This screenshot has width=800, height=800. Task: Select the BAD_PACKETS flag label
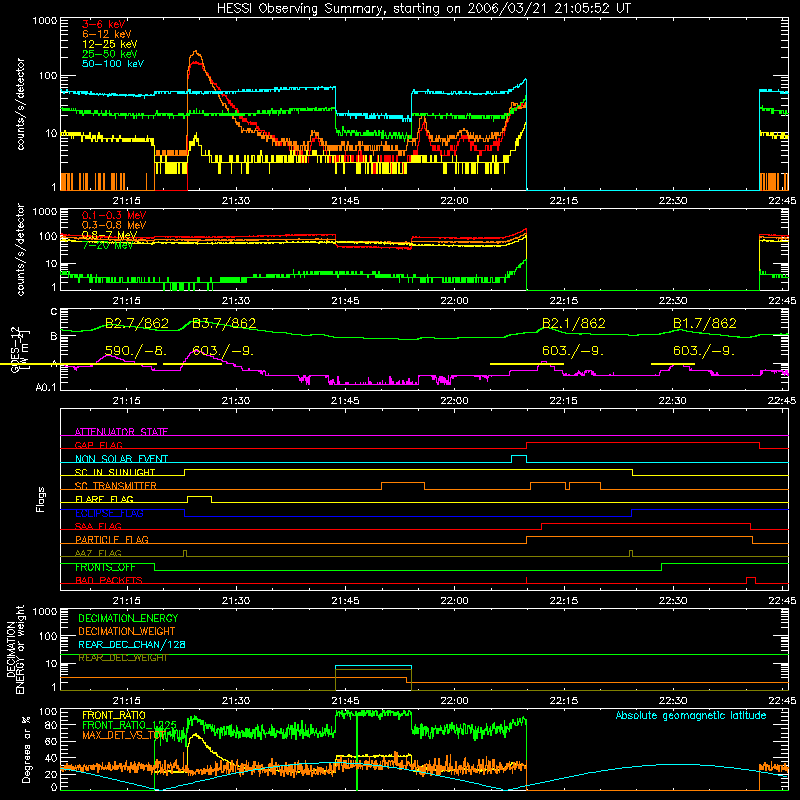tap(109, 580)
